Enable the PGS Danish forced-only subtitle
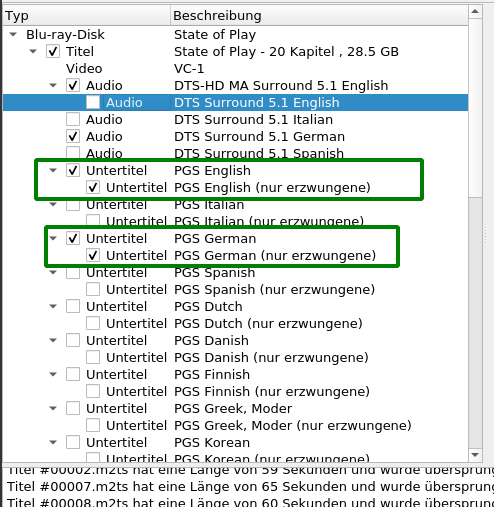Image resolution: width=494 pixels, height=507 pixels. coord(93,358)
